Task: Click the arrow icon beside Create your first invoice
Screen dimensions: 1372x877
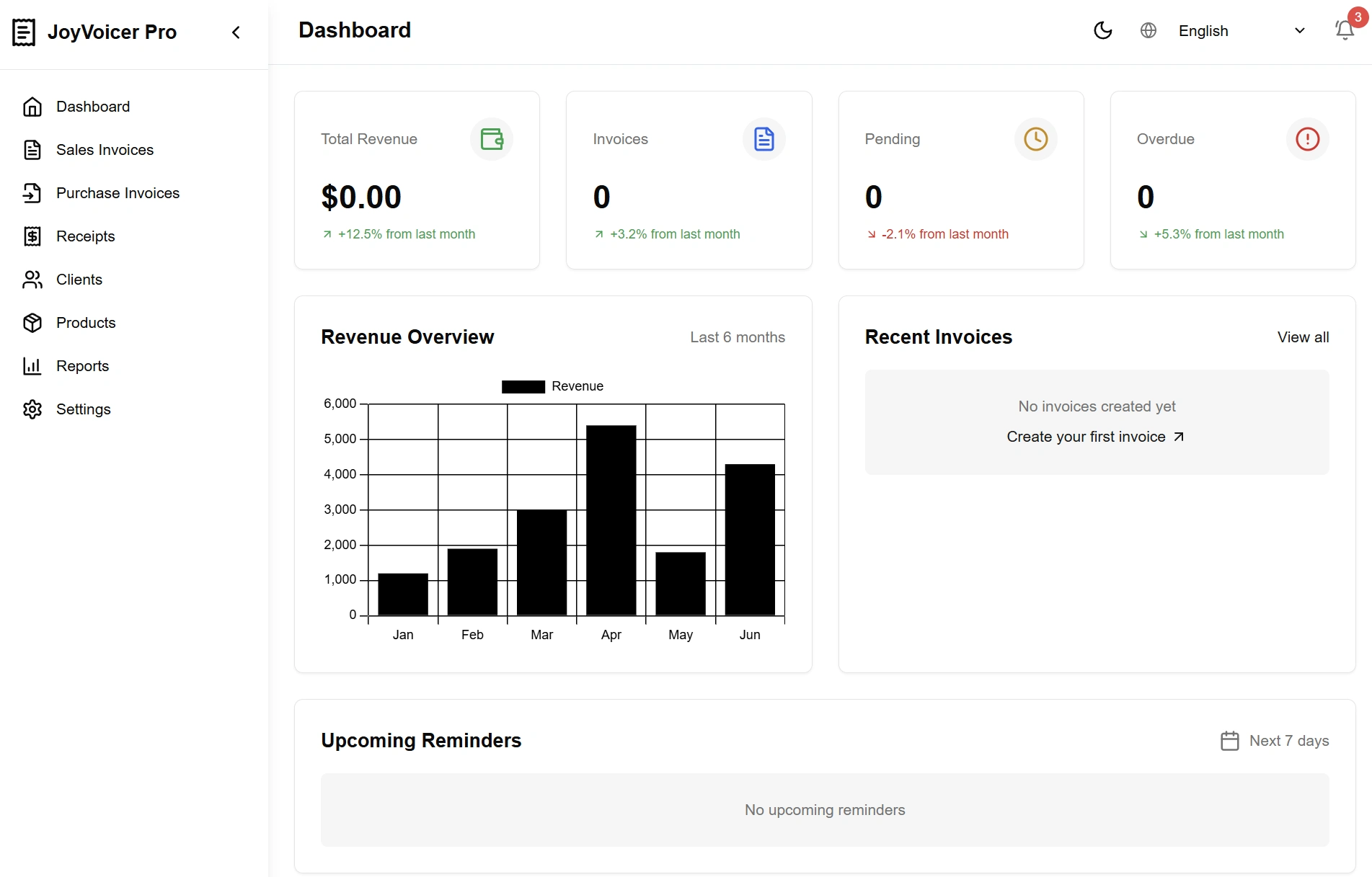Action: click(x=1179, y=437)
